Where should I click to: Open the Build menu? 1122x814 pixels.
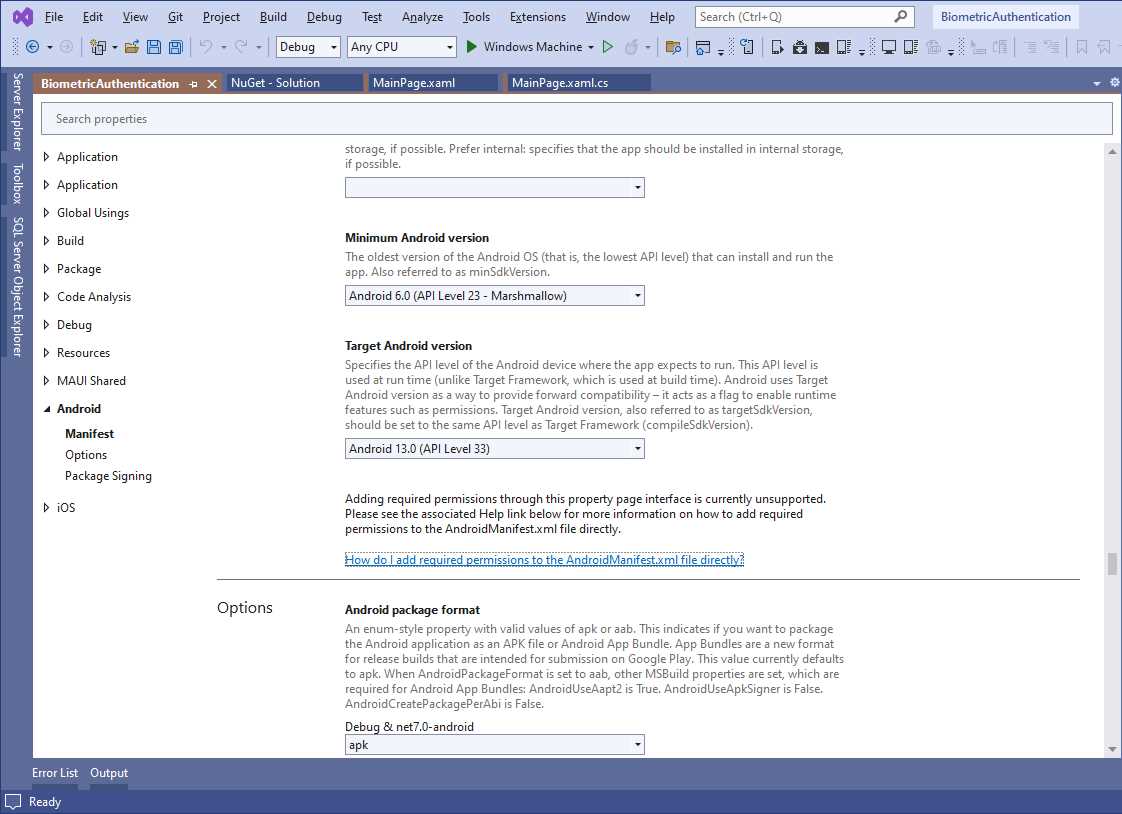coord(273,16)
